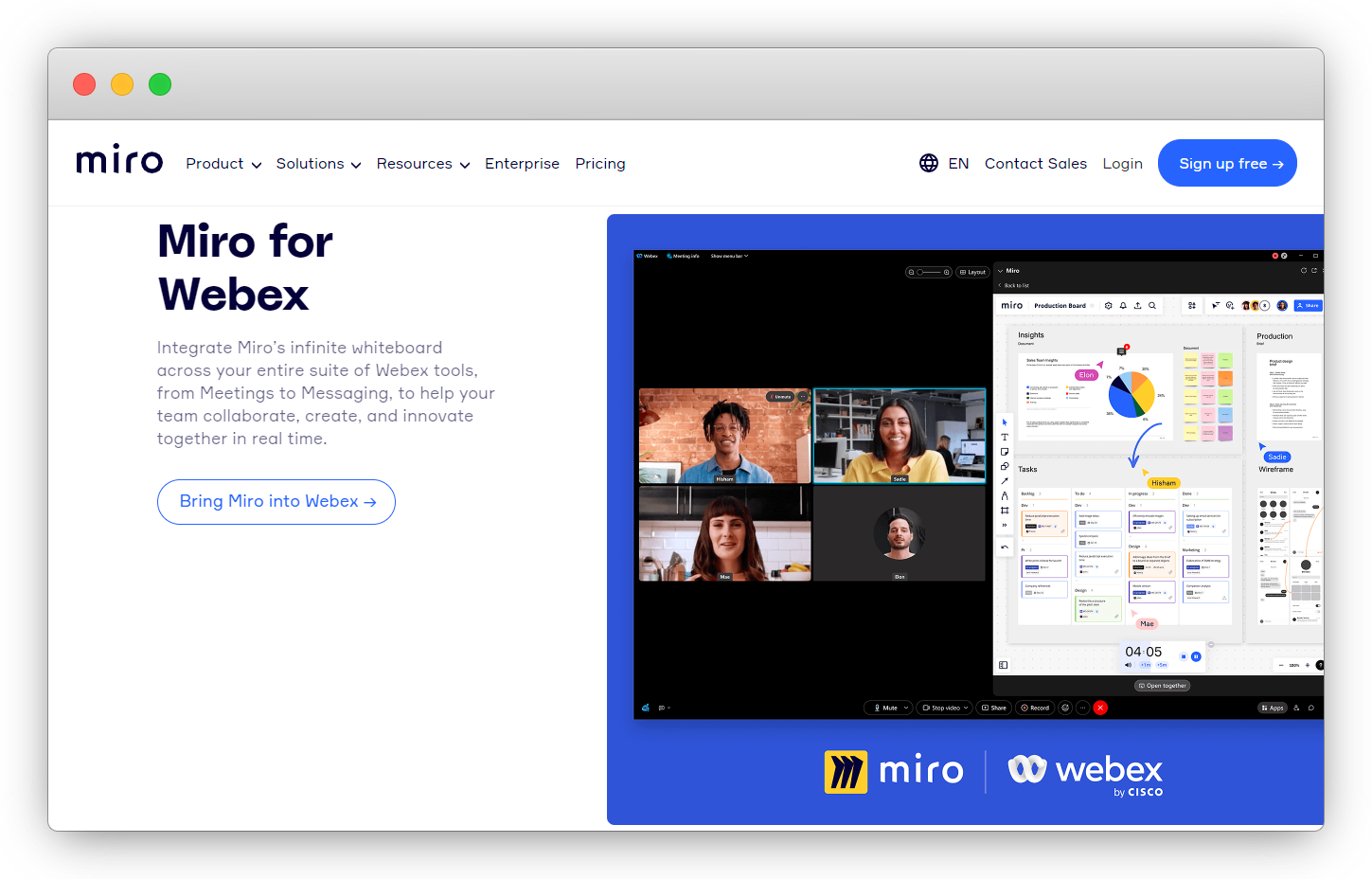The width and height of the screenshot is (1372, 879).
Task: Open the Login link
Action: click(1122, 164)
